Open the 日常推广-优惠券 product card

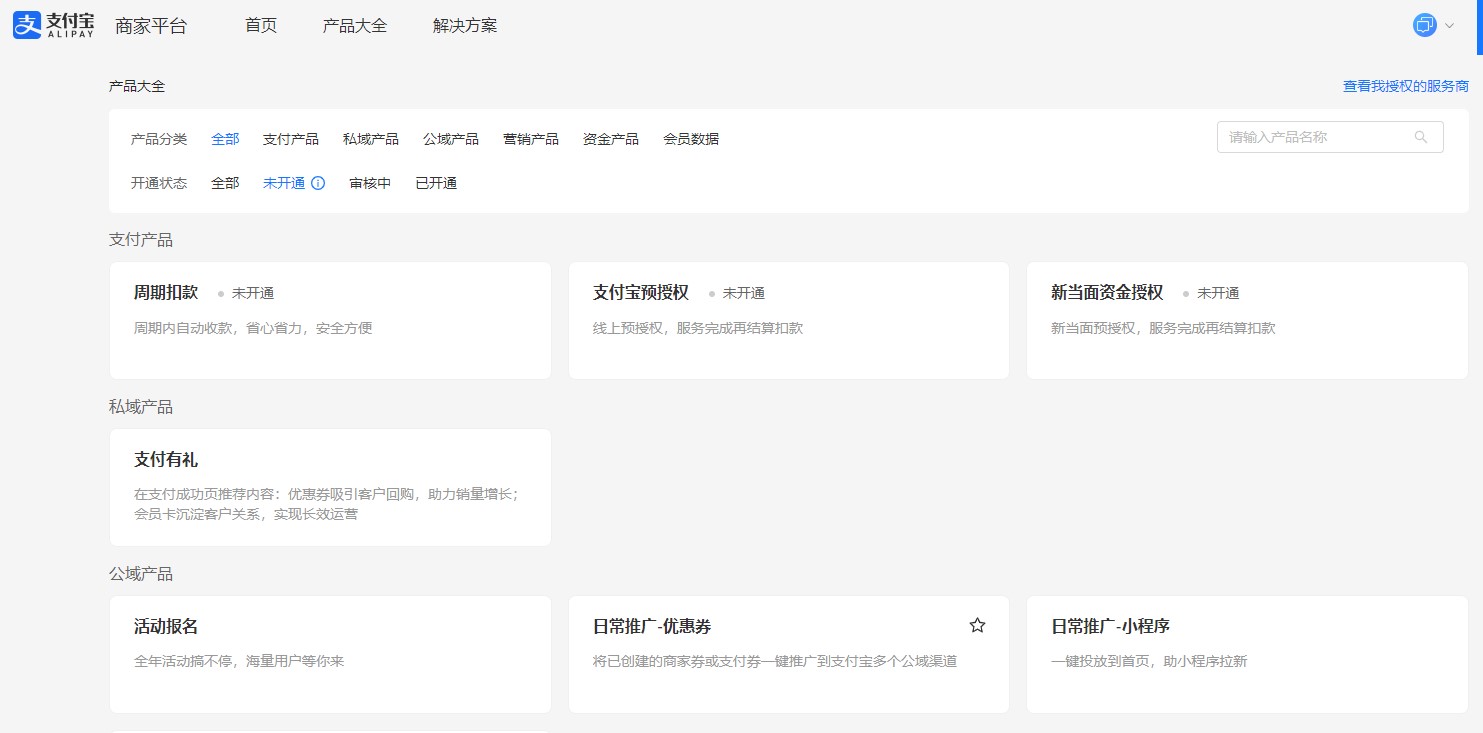pos(789,655)
